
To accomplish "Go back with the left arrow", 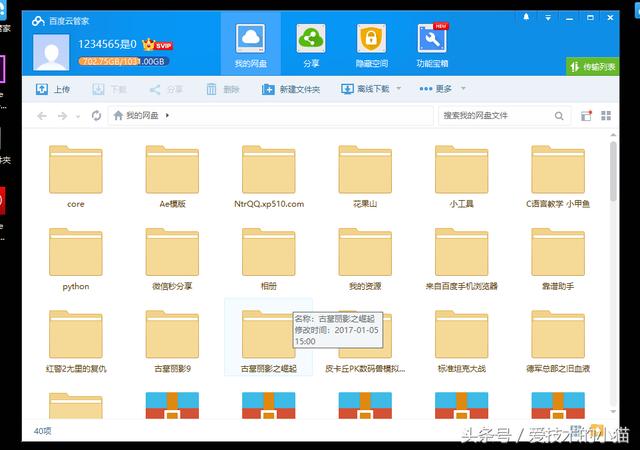I will tap(42, 116).
